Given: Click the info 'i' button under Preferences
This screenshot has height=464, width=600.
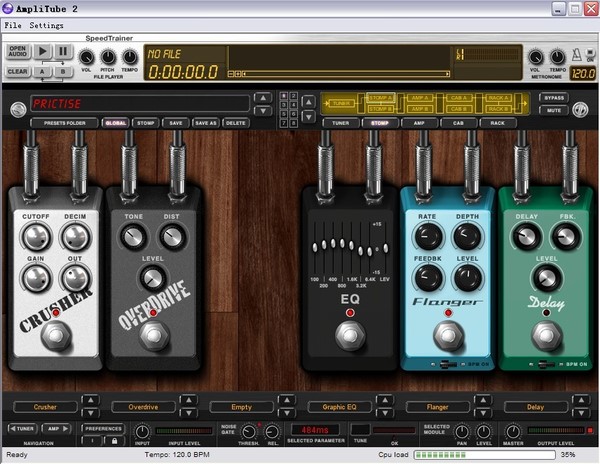Looking at the screenshot, I should 92,441.
